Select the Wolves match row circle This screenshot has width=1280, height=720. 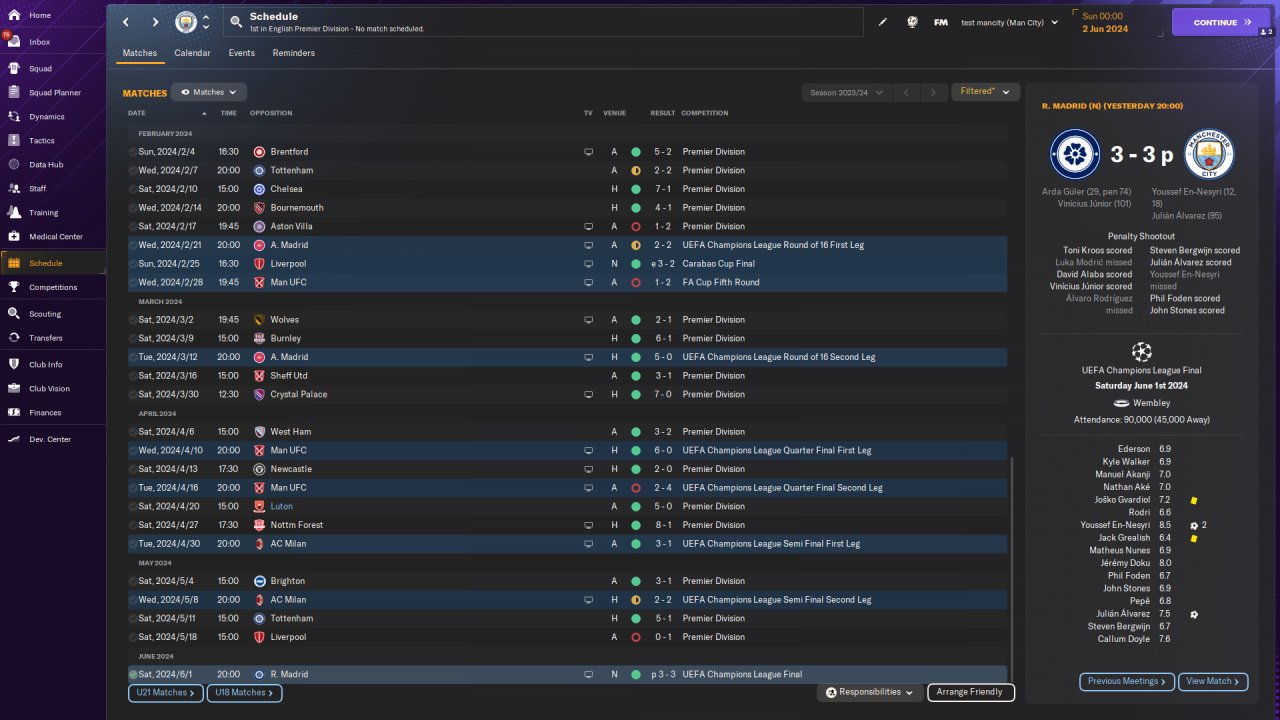134,320
